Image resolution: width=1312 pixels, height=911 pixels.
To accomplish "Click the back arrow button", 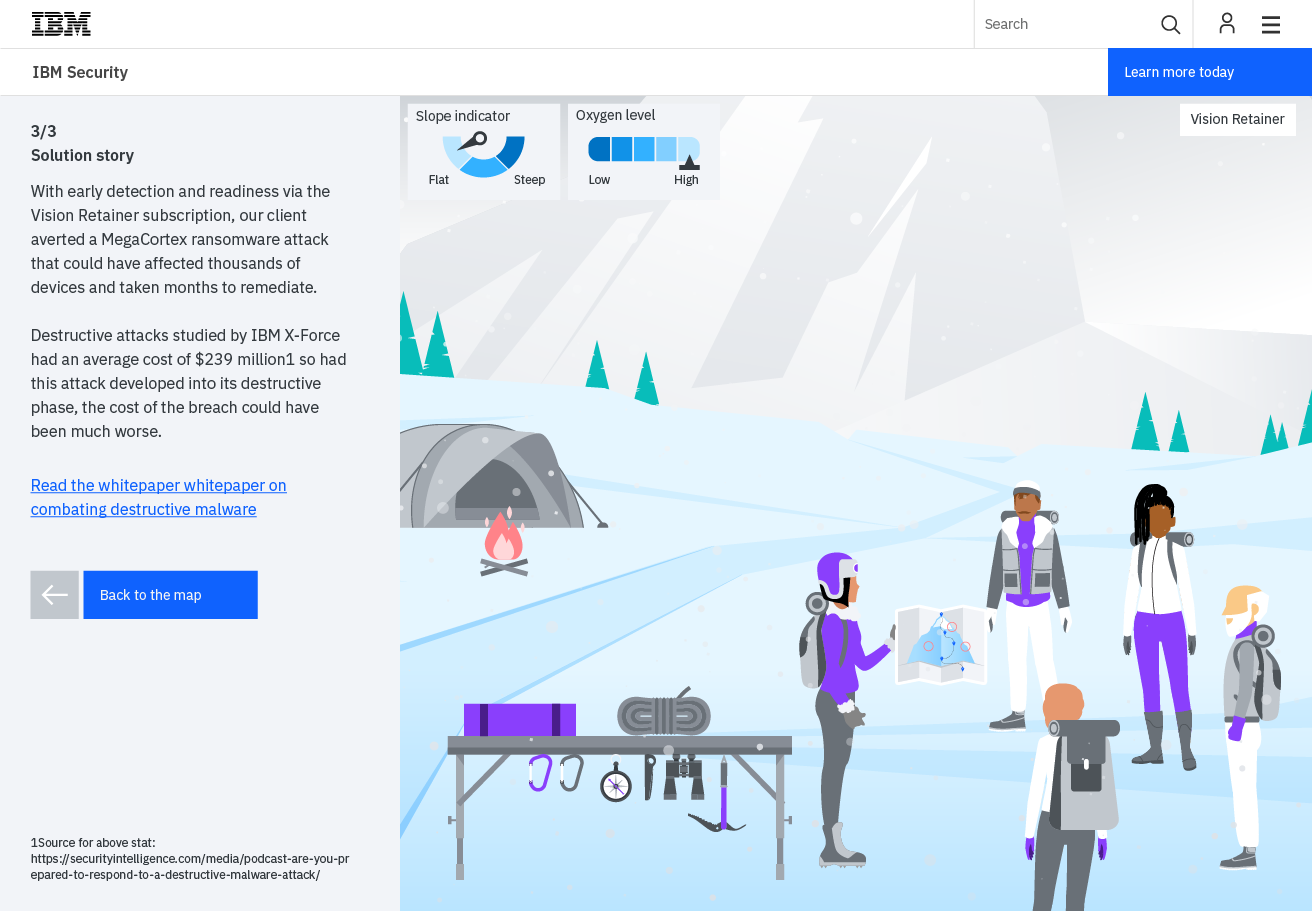I will click(x=55, y=595).
